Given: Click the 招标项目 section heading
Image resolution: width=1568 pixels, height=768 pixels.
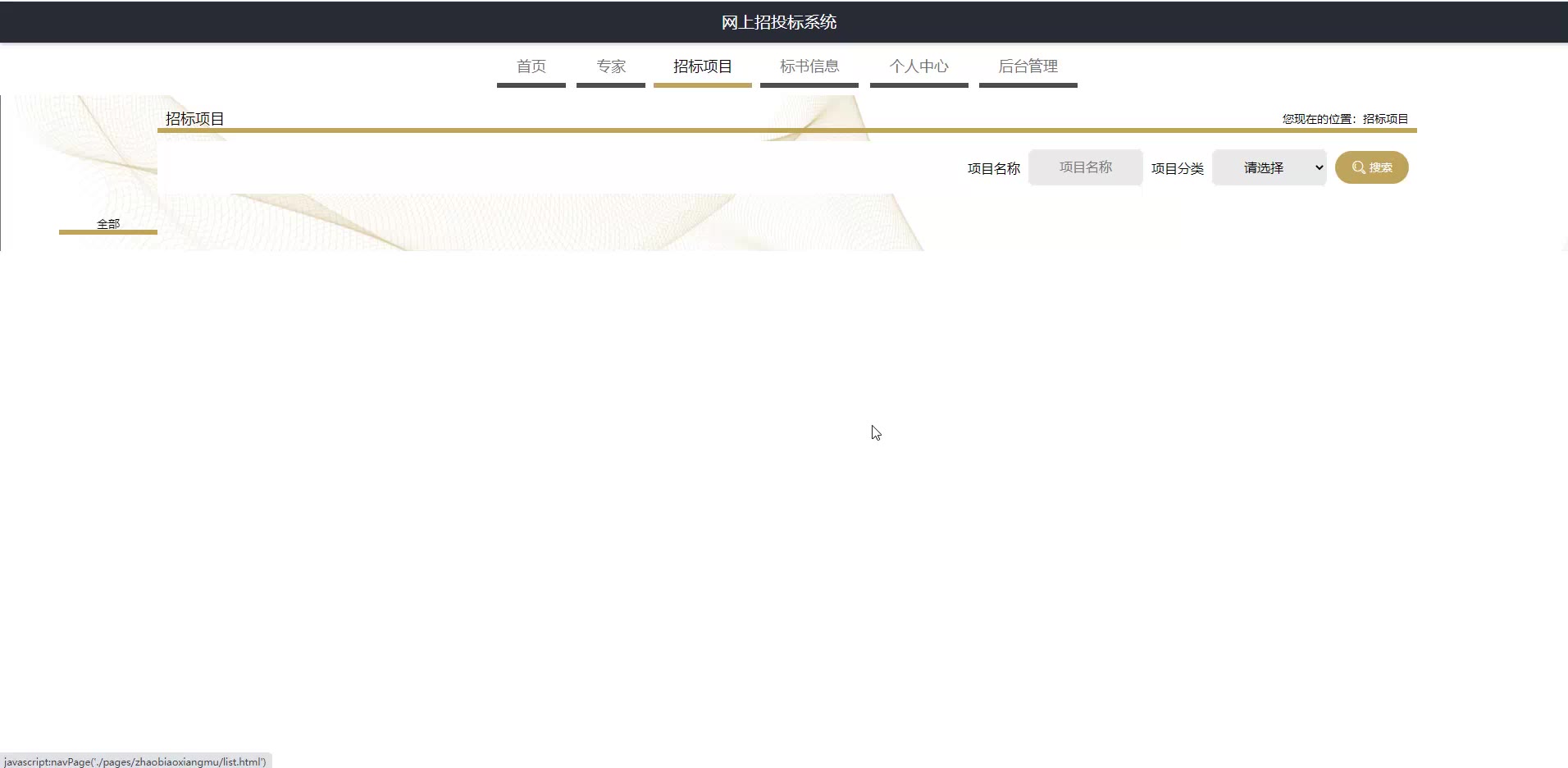Looking at the screenshot, I should click(x=195, y=119).
